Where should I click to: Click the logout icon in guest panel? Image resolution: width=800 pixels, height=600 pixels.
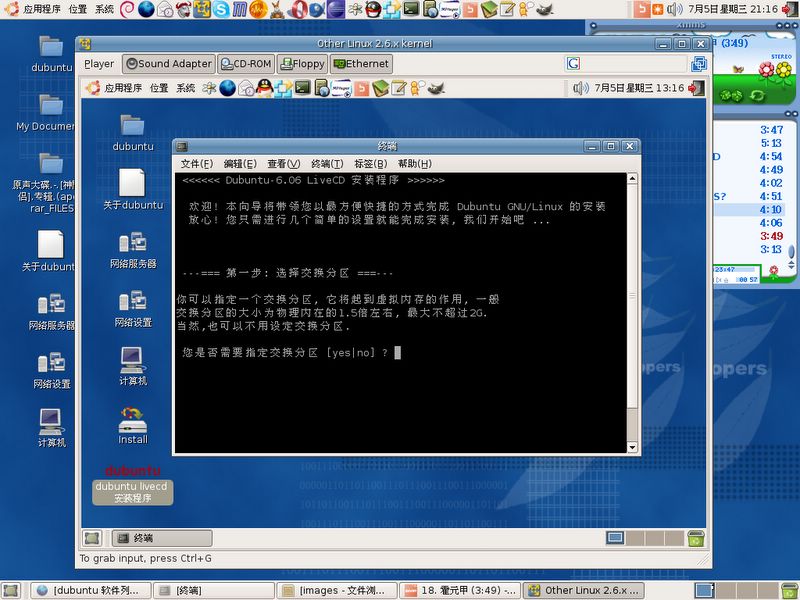(x=696, y=88)
